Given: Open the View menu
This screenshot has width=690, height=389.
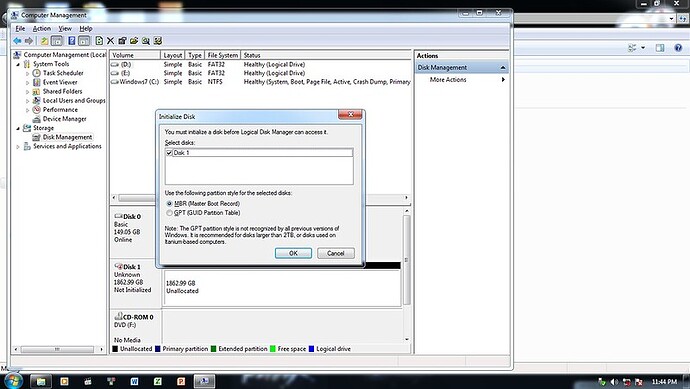Looking at the screenshot, I should point(65,29).
